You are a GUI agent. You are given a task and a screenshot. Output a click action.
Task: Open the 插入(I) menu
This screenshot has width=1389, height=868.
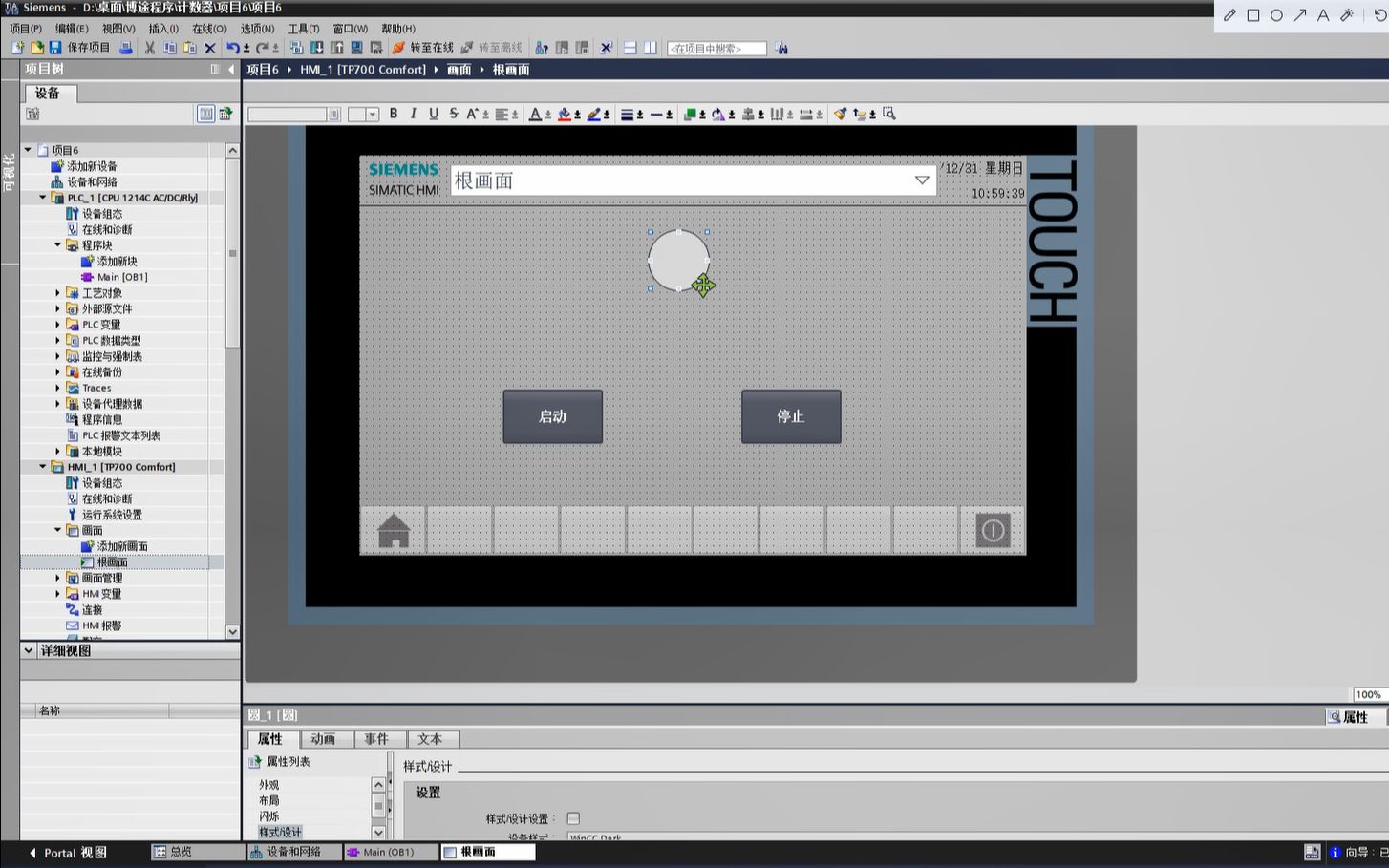[x=163, y=29]
